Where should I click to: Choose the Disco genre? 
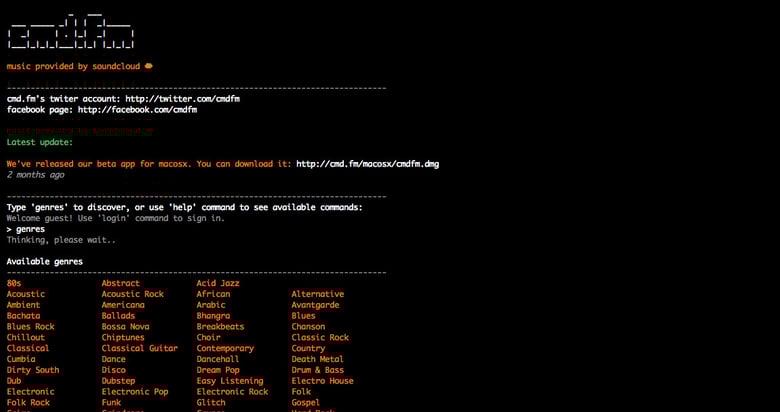pyautogui.click(x=113, y=370)
